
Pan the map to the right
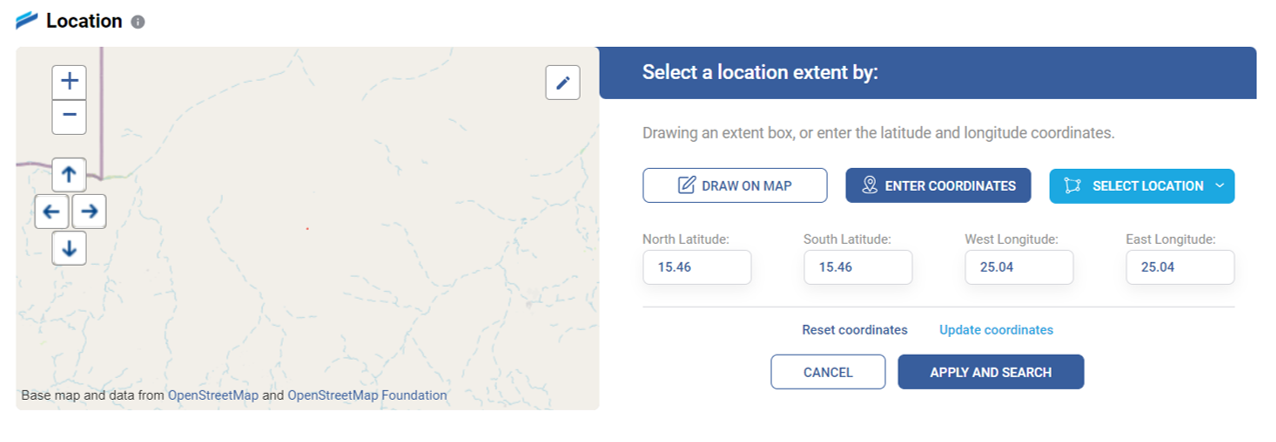(x=89, y=212)
